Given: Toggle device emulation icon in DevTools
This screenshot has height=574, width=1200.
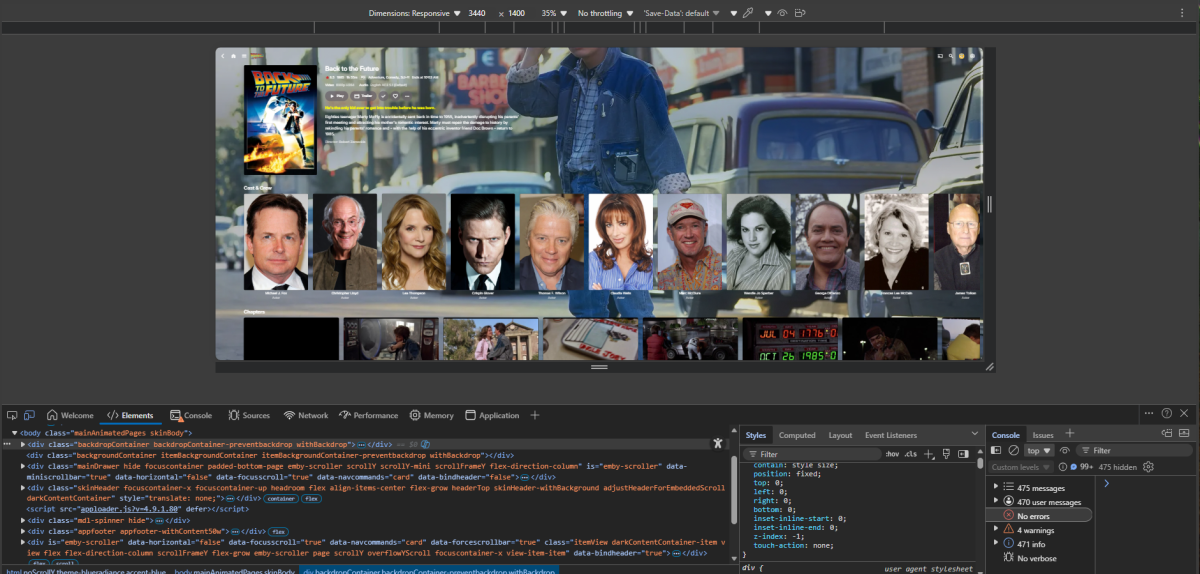Looking at the screenshot, I should [29, 415].
